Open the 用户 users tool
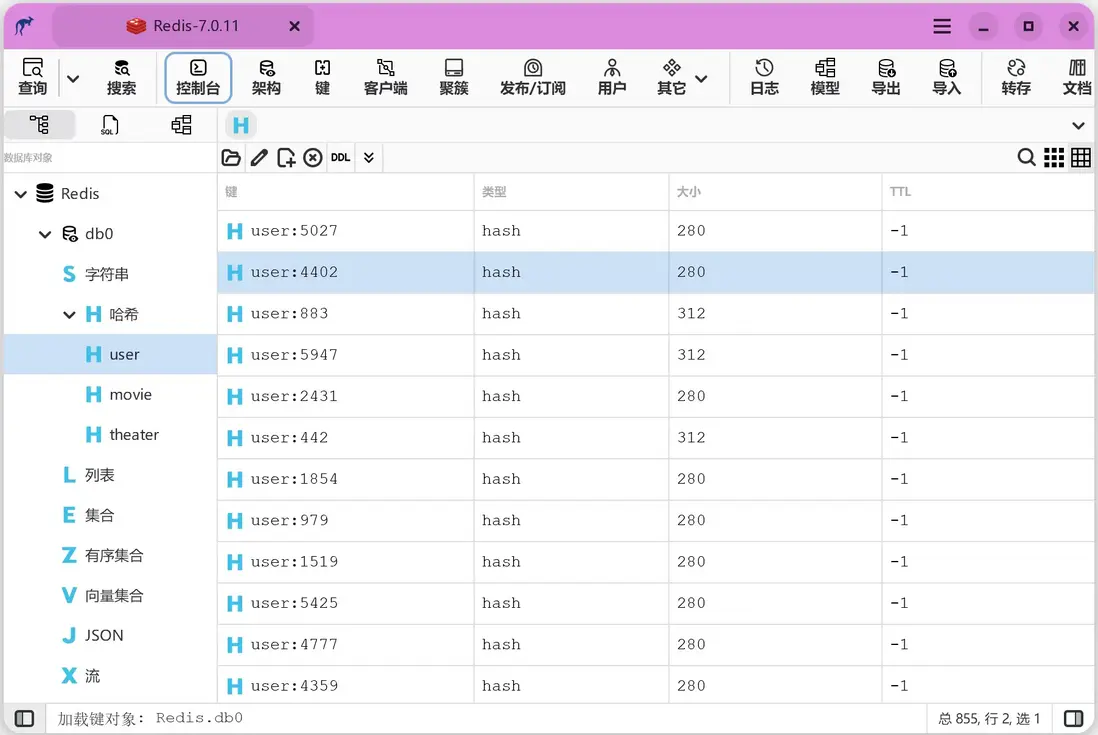 612,77
